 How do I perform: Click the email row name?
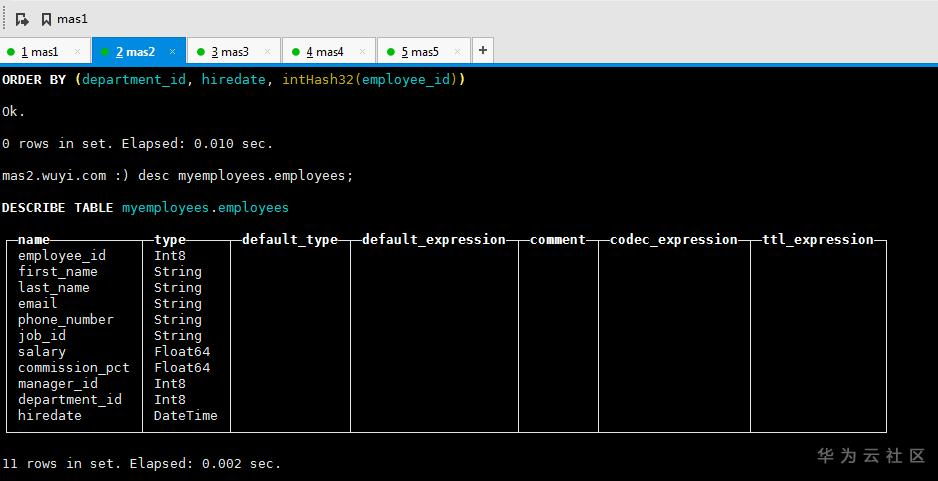click(37, 303)
